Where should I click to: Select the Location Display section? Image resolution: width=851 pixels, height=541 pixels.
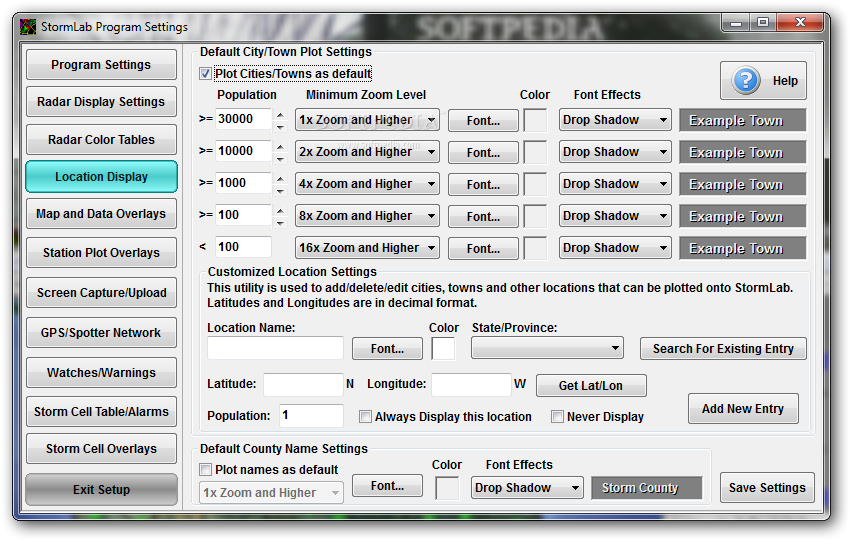tap(101, 176)
